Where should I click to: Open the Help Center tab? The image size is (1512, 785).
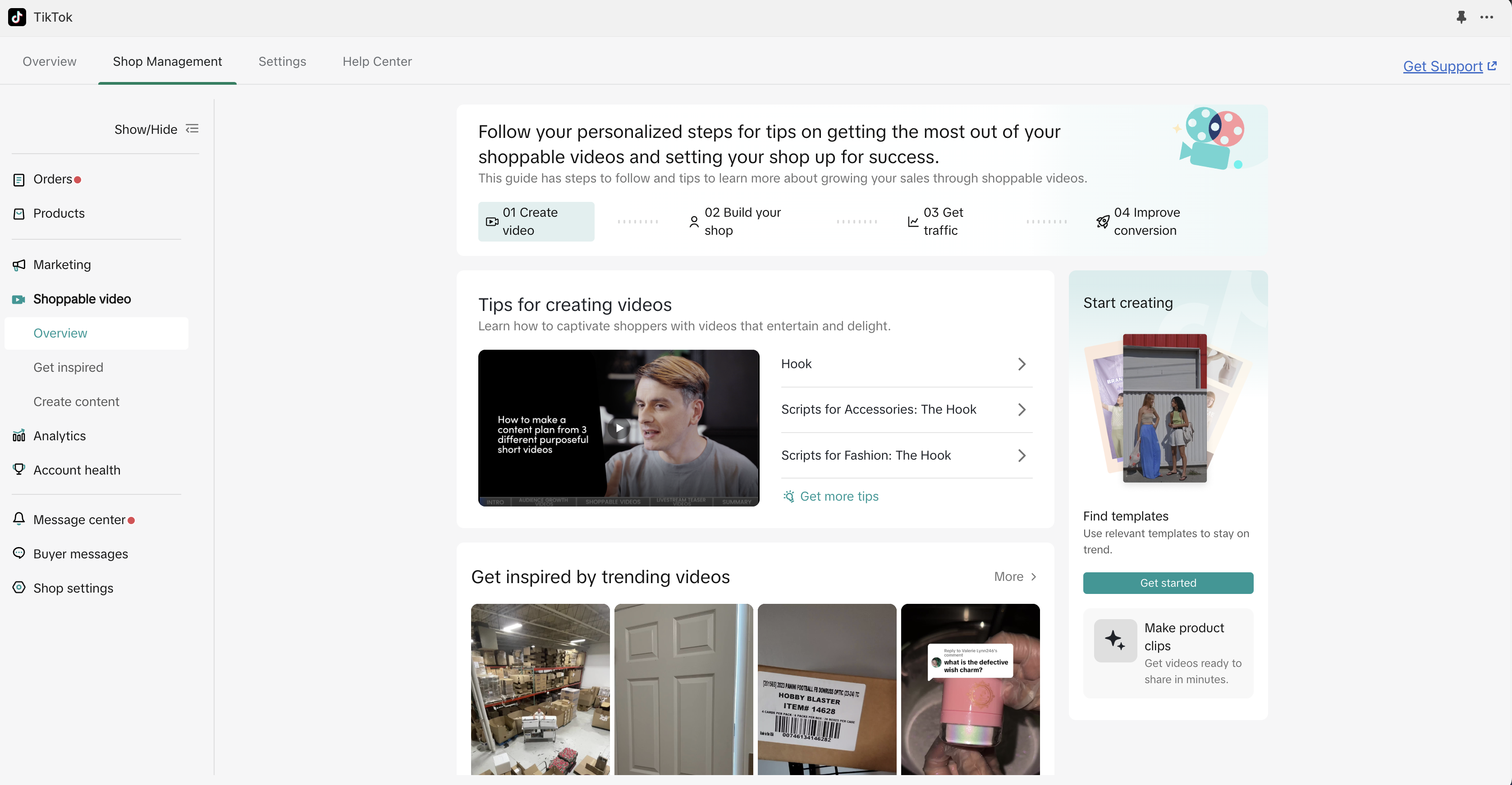[x=377, y=62]
